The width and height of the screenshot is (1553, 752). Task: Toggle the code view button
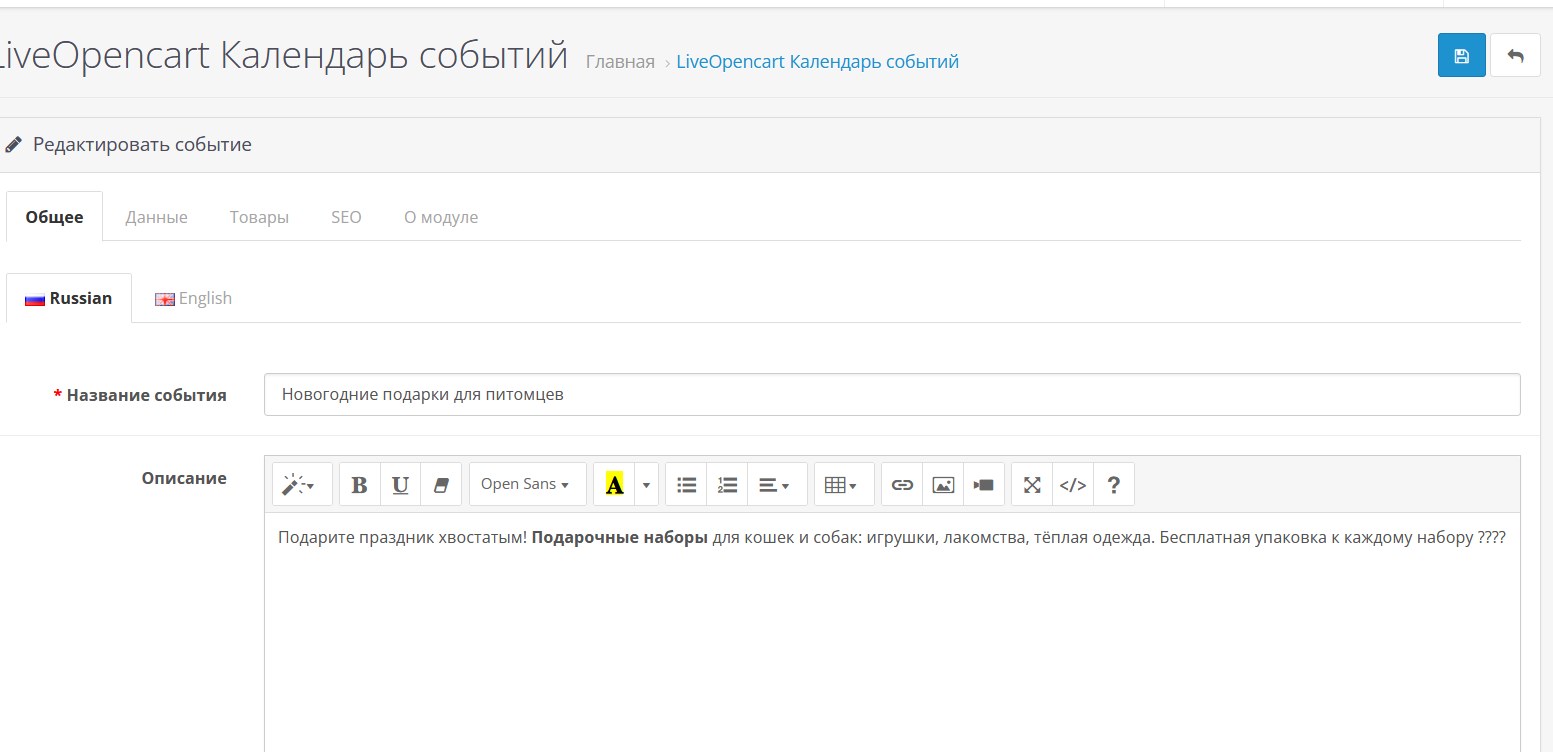(x=1073, y=485)
